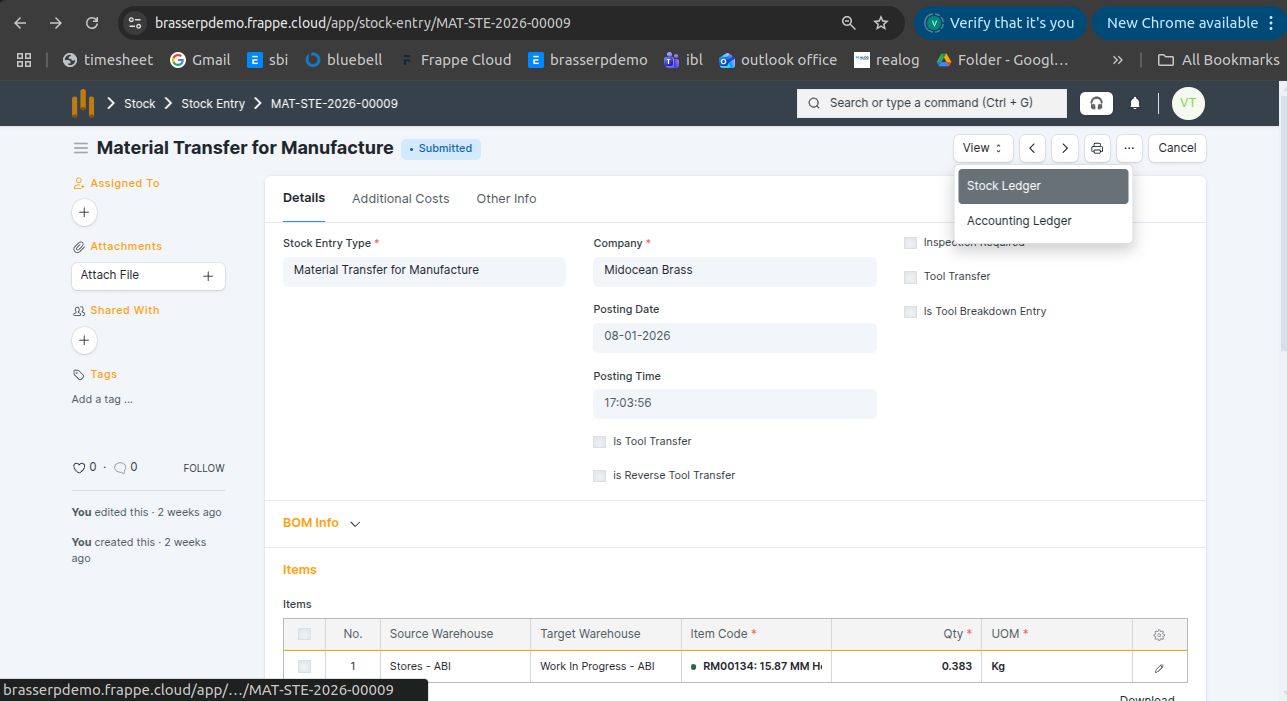Open the View dropdown button

(x=982, y=148)
